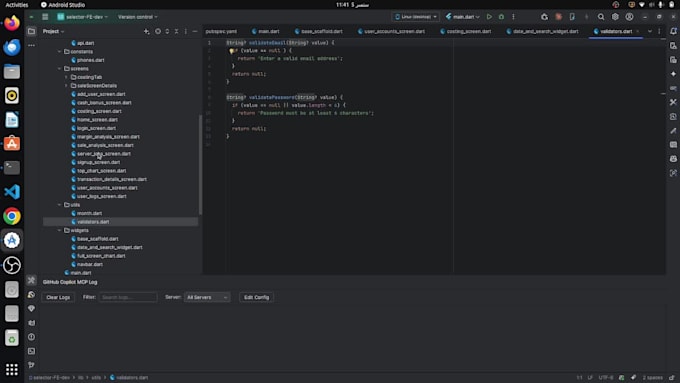Open Visual Studio Code from dock

12,192
